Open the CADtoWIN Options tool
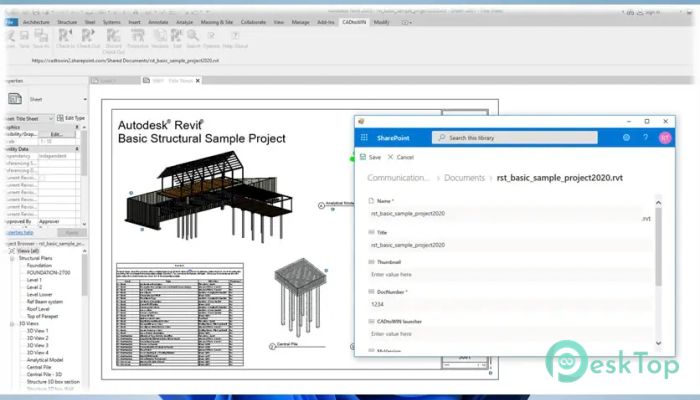The image size is (700, 400). [x=211, y=35]
